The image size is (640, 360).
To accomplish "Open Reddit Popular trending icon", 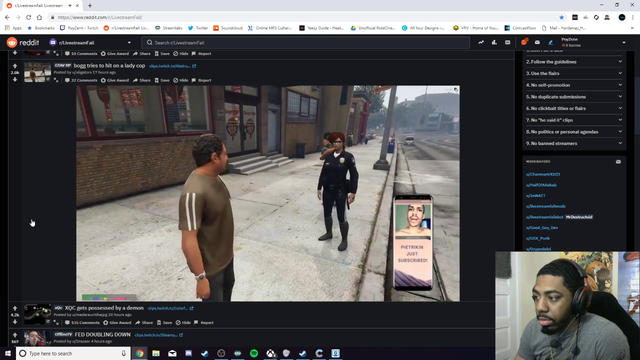I will (481, 42).
